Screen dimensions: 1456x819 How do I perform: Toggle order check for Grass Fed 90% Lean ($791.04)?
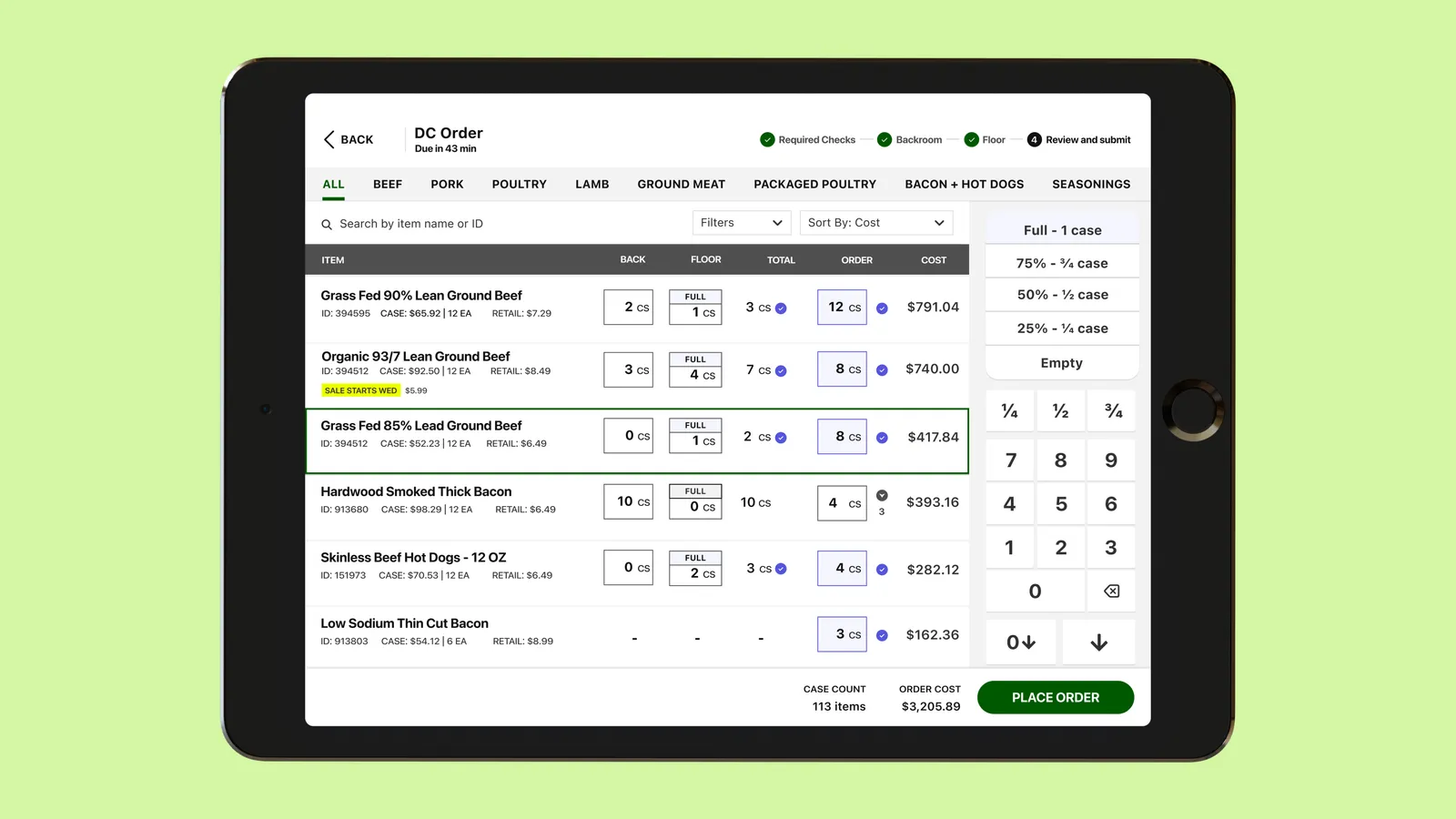click(x=882, y=308)
